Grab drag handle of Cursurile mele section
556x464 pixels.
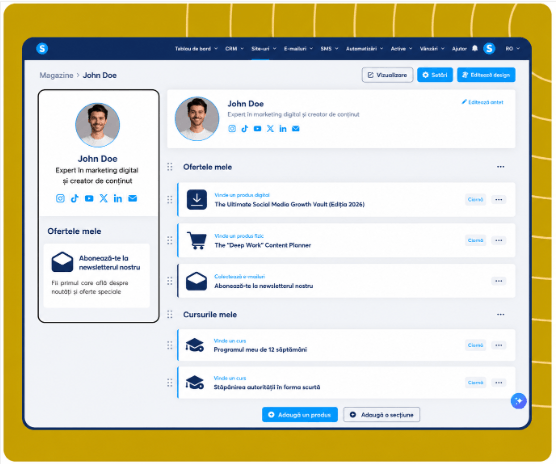point(170,314)
